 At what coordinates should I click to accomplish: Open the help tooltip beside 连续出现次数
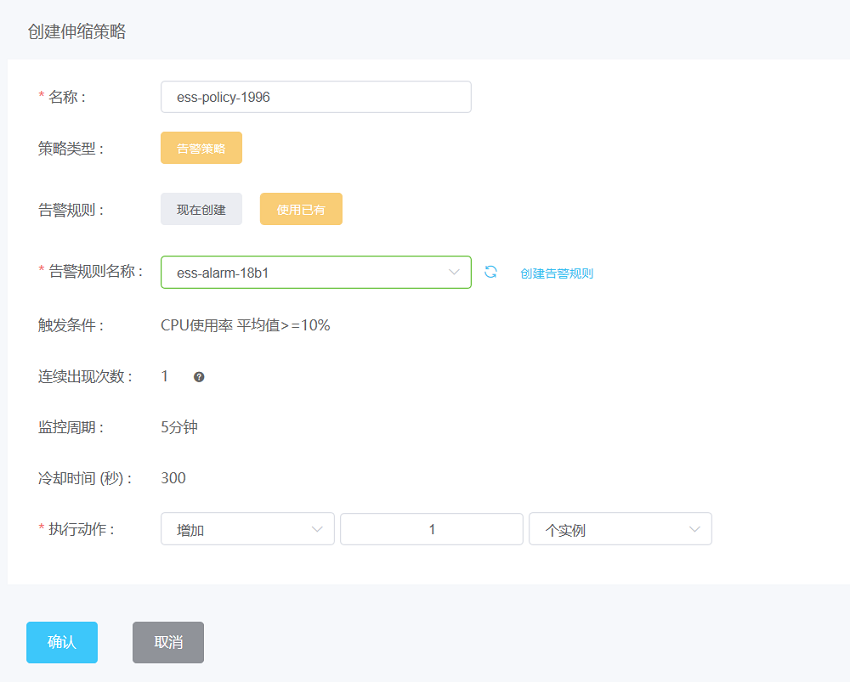[199, 377]
